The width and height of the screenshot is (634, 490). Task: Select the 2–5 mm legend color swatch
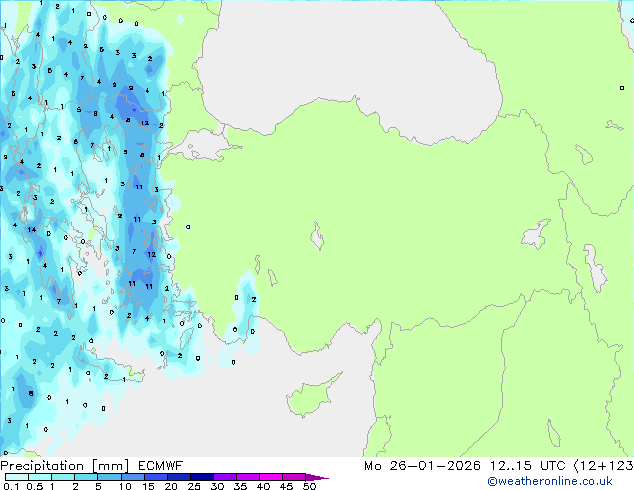(86, 477)
